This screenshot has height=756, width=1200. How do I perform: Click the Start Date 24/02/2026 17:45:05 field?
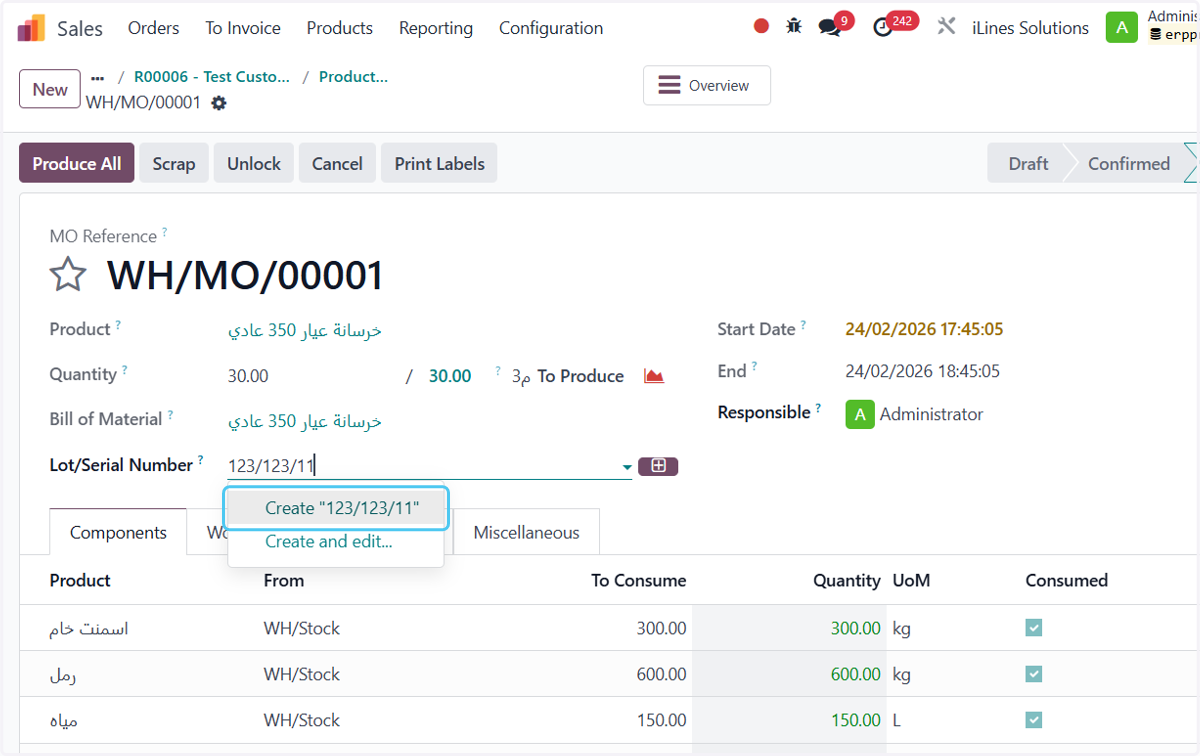coord(924,329)
